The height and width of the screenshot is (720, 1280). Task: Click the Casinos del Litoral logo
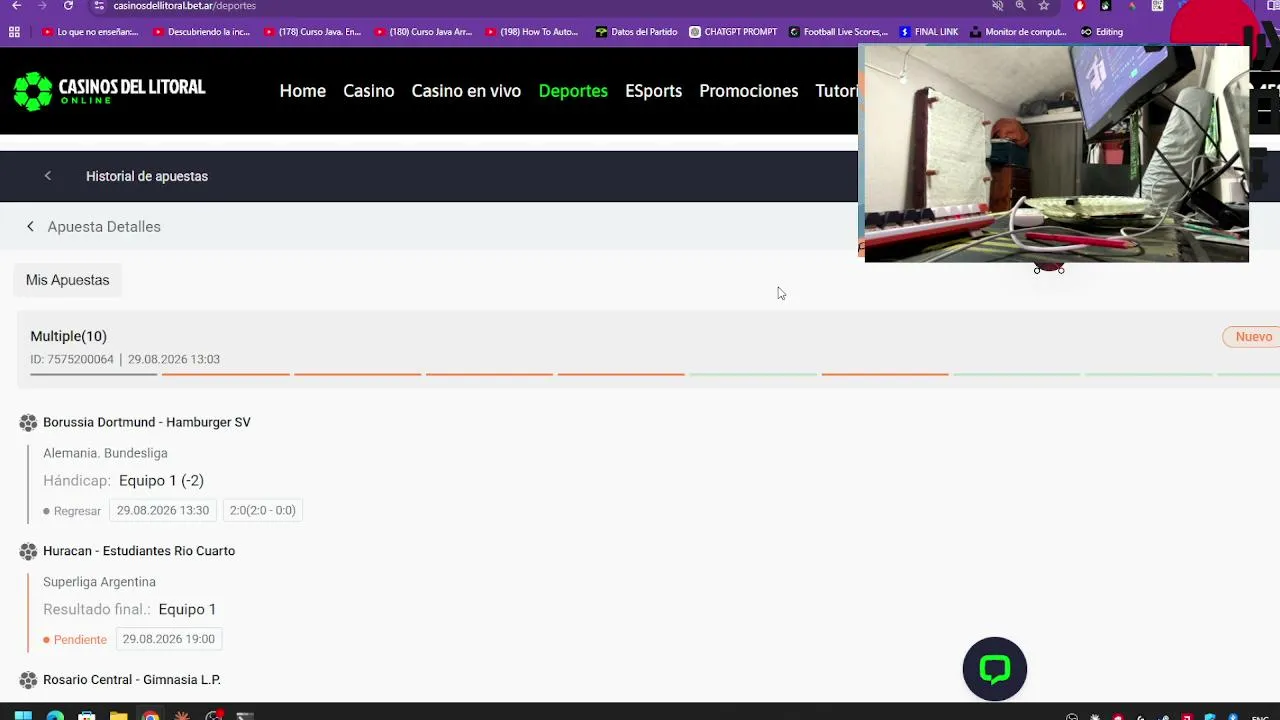click(x=109, y=91)
